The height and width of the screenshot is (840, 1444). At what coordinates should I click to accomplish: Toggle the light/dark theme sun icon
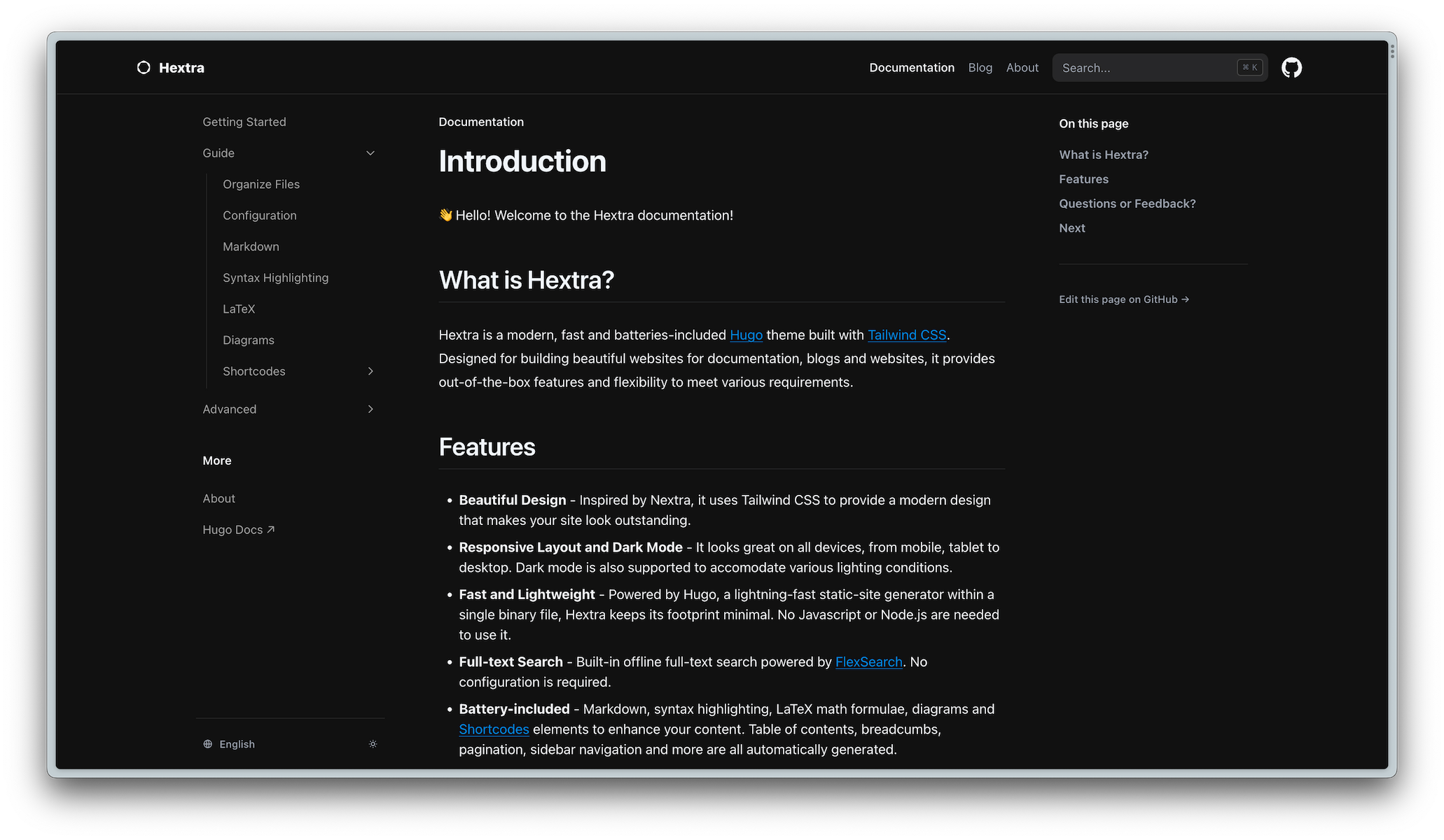coord(373,744)
